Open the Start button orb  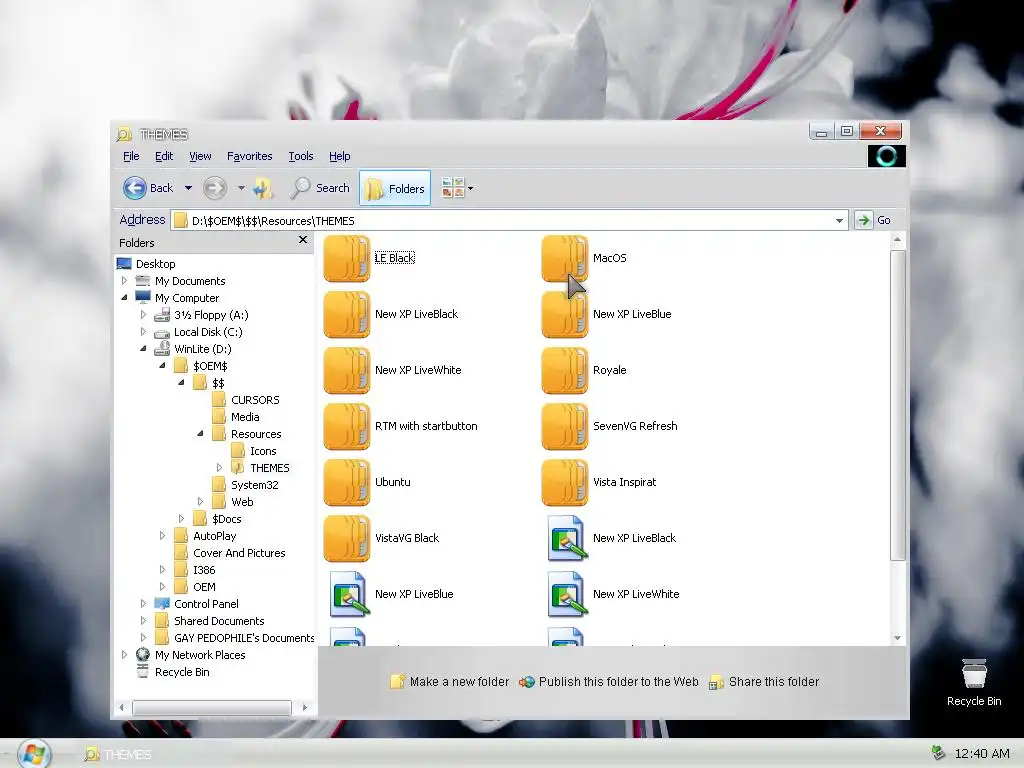33,754
